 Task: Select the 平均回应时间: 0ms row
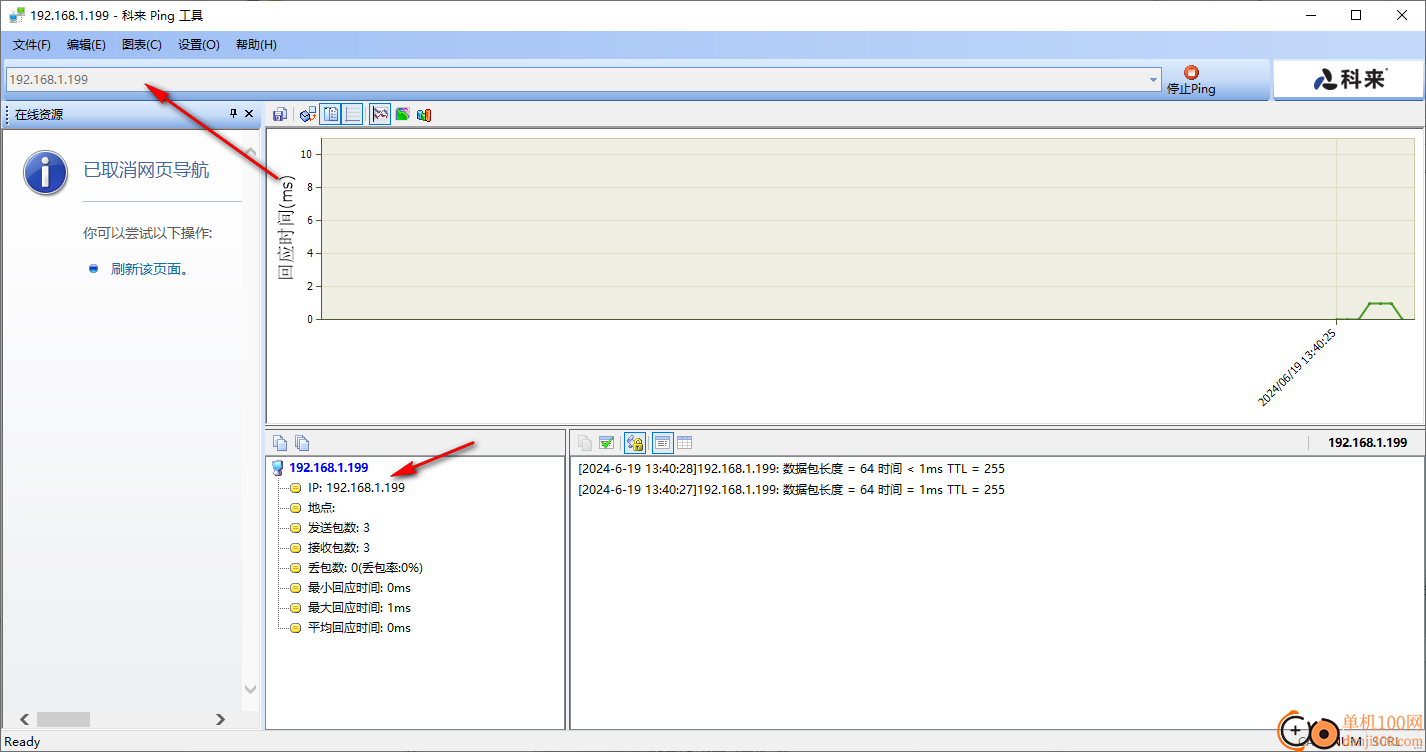[x=359, y=628]
